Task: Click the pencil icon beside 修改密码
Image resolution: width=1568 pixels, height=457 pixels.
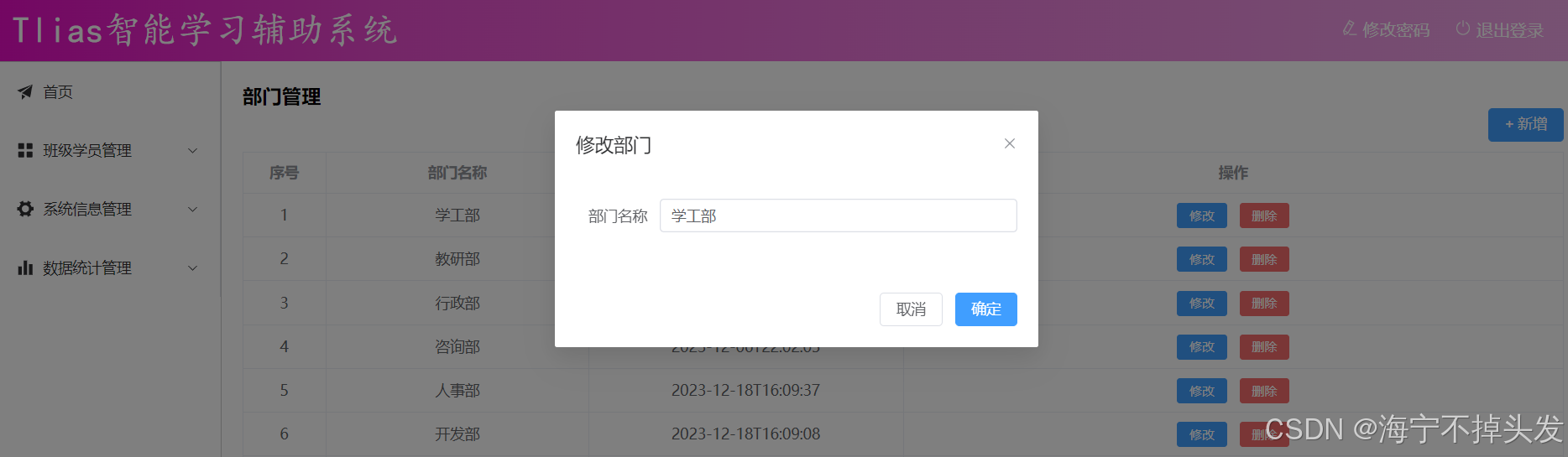Action: tap(1349, 29)
